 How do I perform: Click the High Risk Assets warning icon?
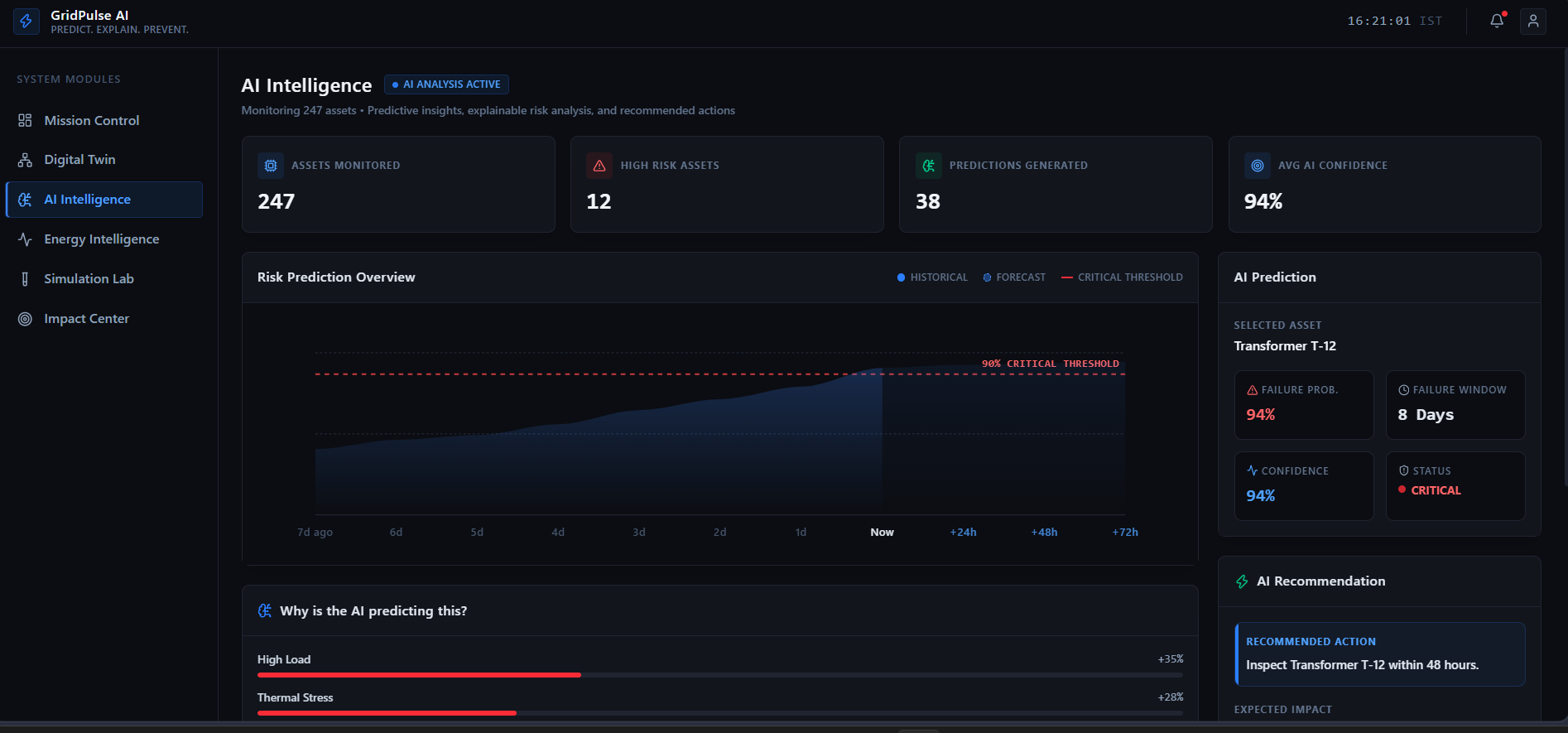(x=599, y=166)
